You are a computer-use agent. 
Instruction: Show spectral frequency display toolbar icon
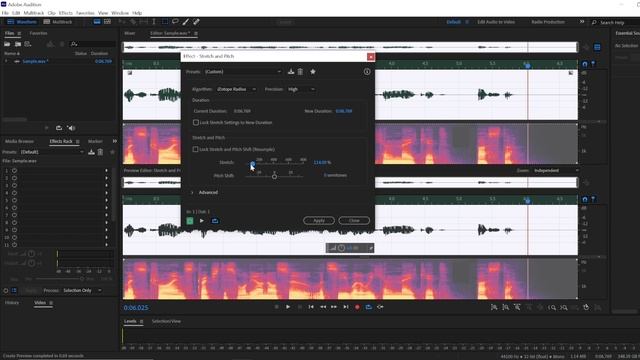click(x=97, y=22)
